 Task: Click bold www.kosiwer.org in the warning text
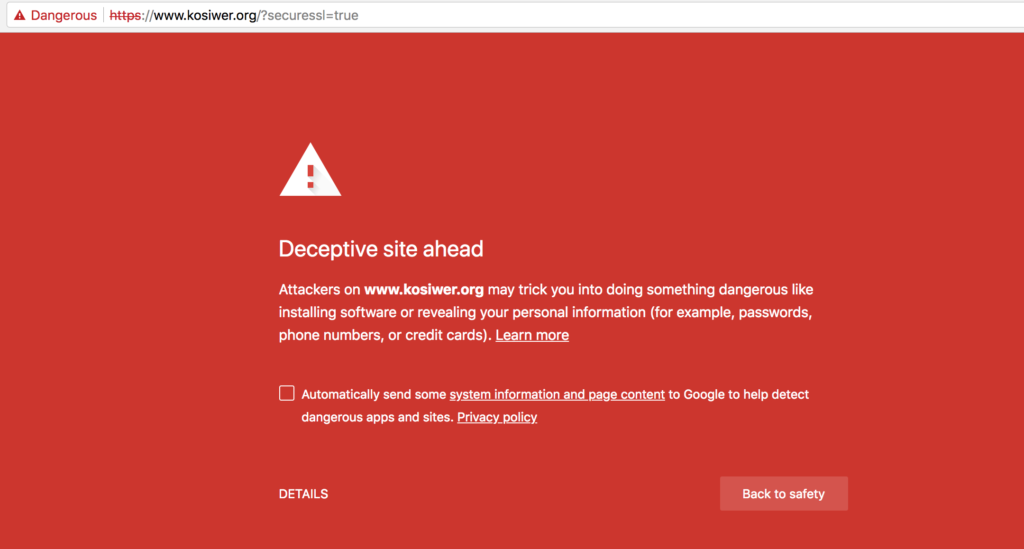click(424, 289)
